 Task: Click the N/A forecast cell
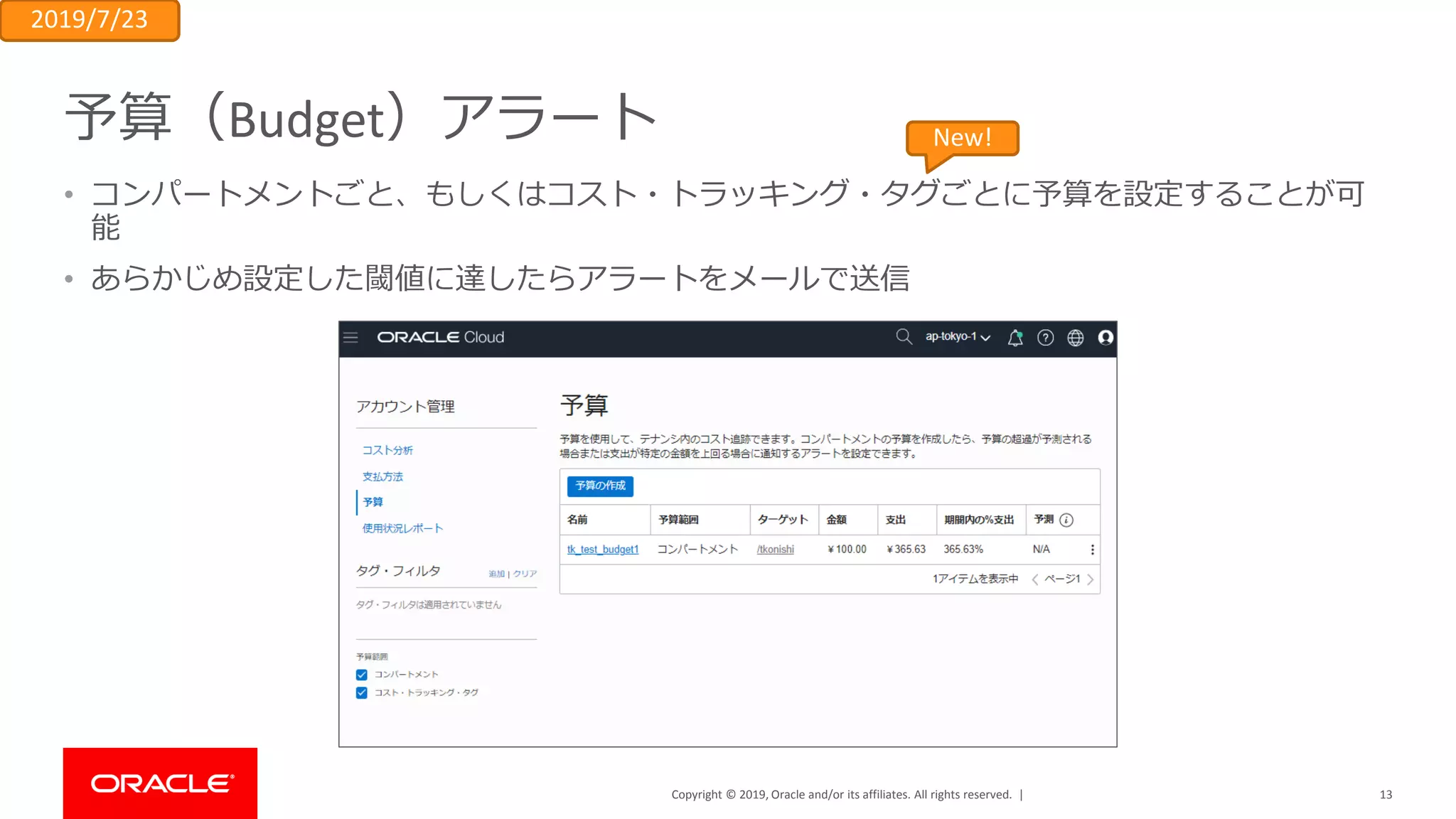click(x=1041, y=550)
